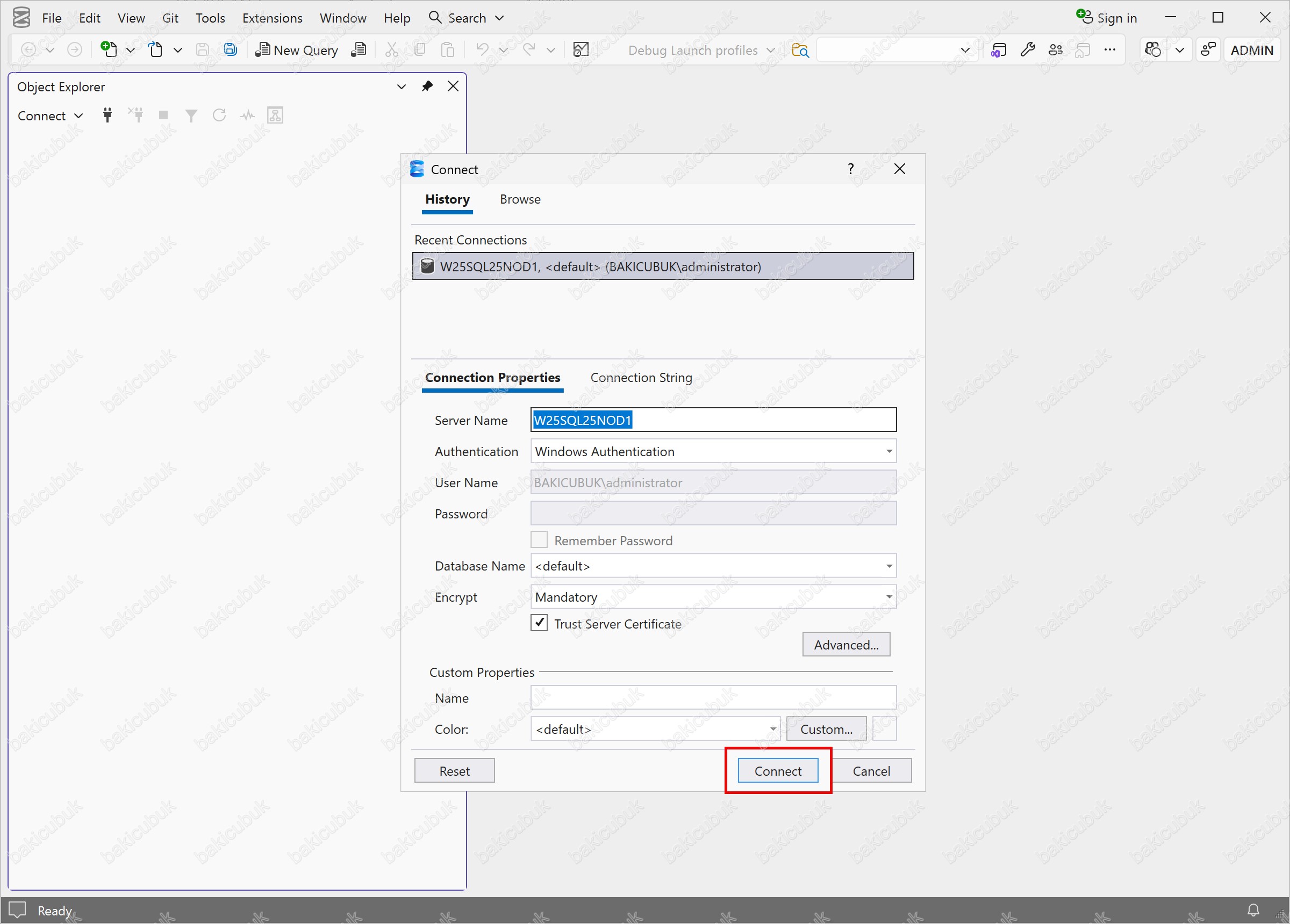The image size is (1290, 924).
Task: Open the notifications bell in status bar
Action: [x=1253, y=911]
